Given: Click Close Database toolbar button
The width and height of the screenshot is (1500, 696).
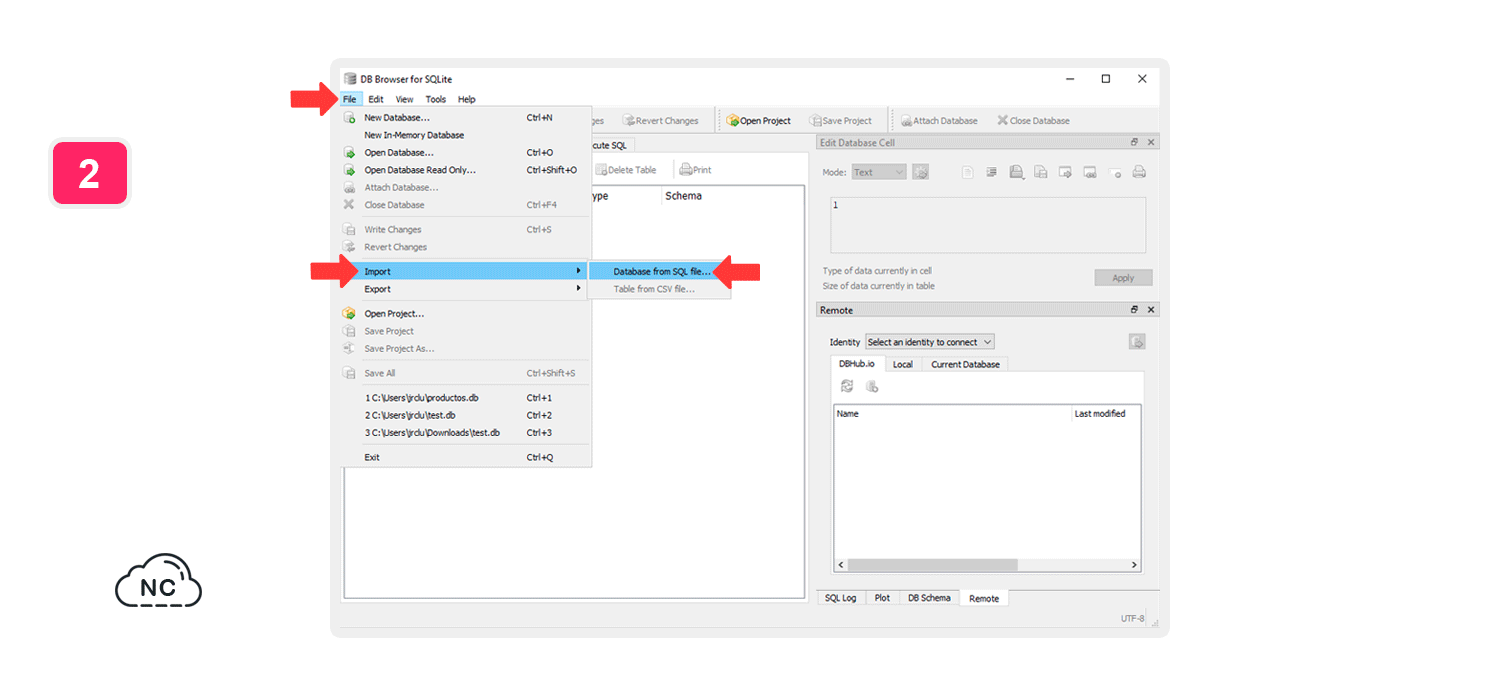Looking at the screenshot, I should tap(1033, 121).
